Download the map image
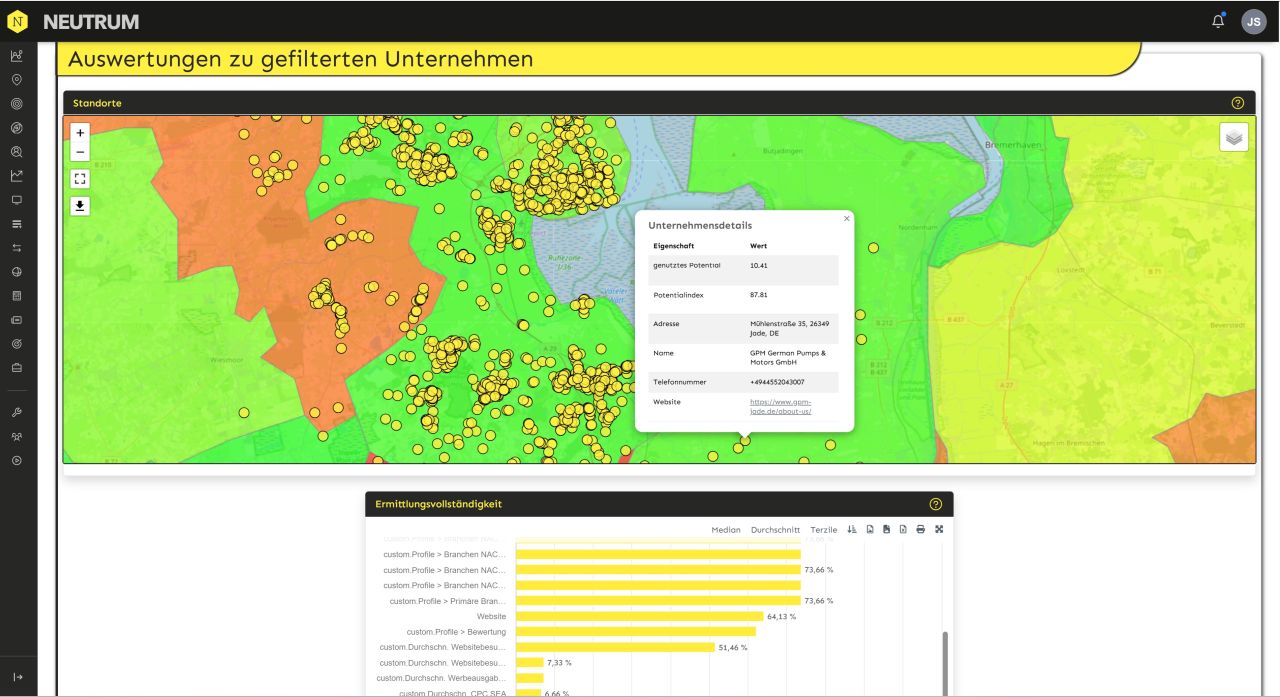 pyautogui.click(x=80, y=206)
